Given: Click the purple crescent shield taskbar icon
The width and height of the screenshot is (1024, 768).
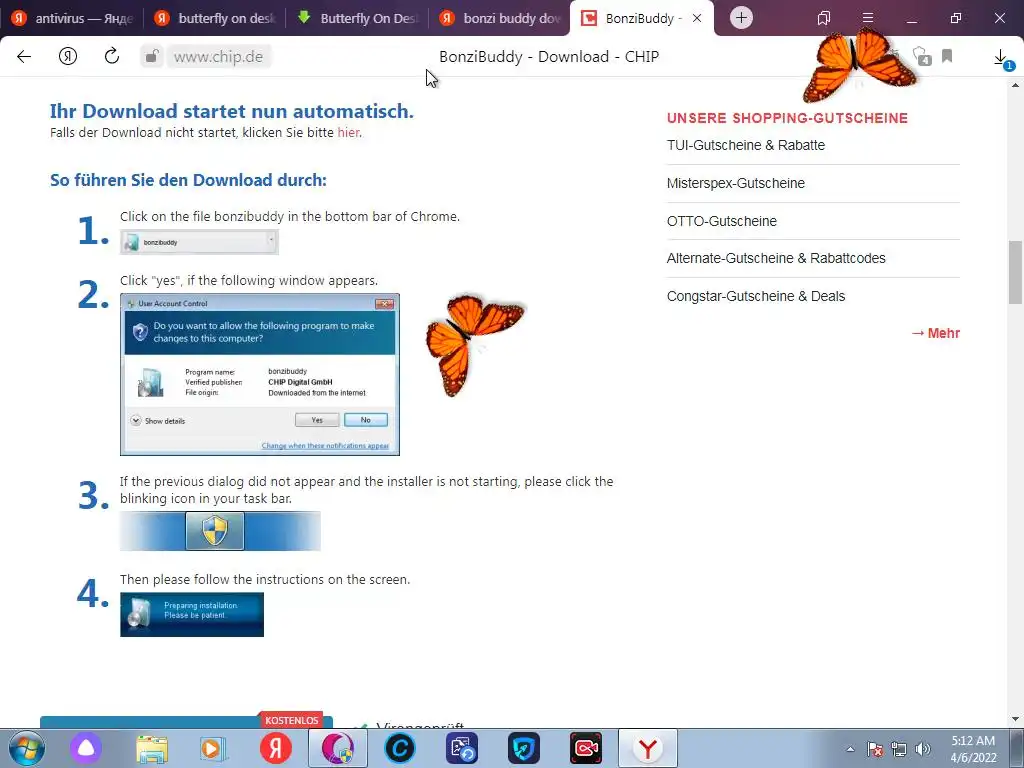Looking at the screenshot, I should [338, 748].
